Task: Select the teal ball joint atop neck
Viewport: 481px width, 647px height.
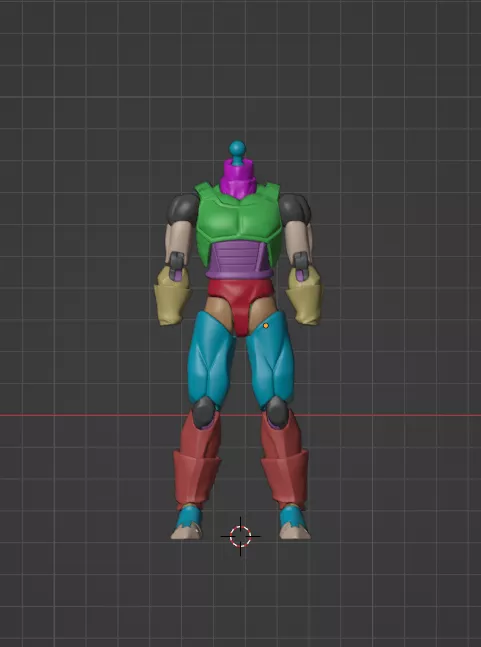Action: [237, 151]
